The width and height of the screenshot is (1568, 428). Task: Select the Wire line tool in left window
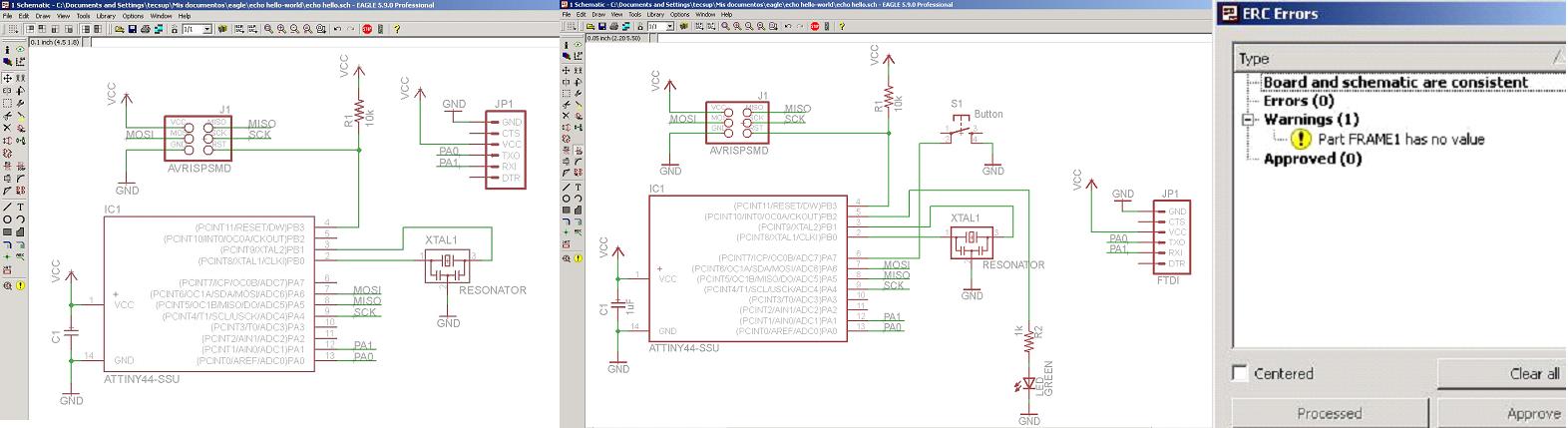click(7, 207)
